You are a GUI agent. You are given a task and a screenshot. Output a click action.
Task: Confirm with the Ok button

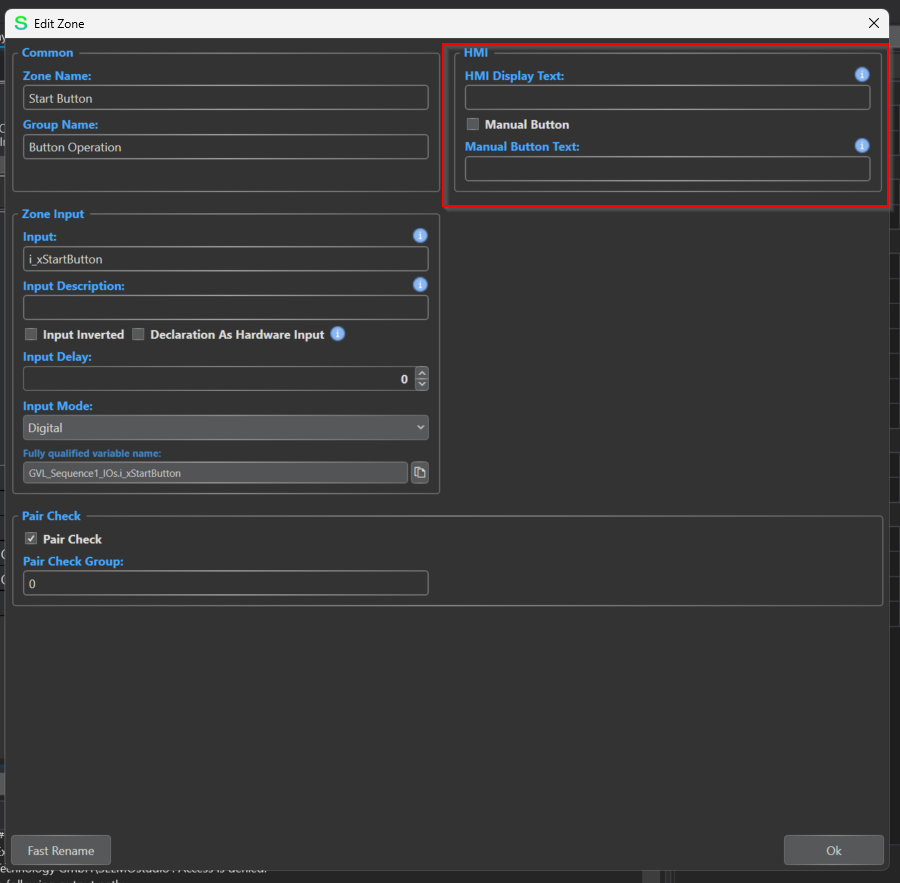click(833, 850)
